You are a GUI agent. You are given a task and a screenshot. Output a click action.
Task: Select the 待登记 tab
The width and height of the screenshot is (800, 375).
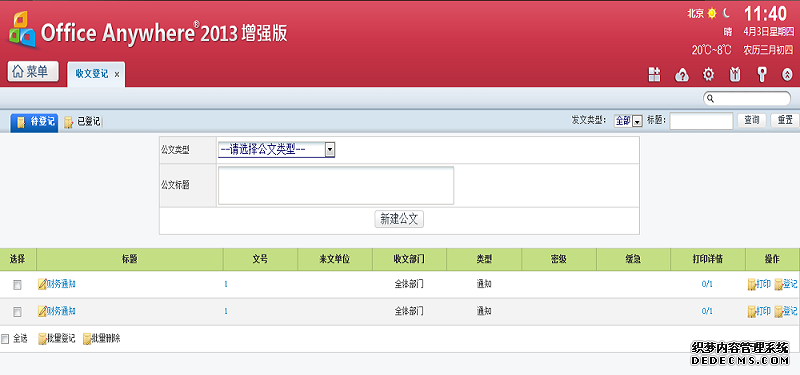[35, 122]
